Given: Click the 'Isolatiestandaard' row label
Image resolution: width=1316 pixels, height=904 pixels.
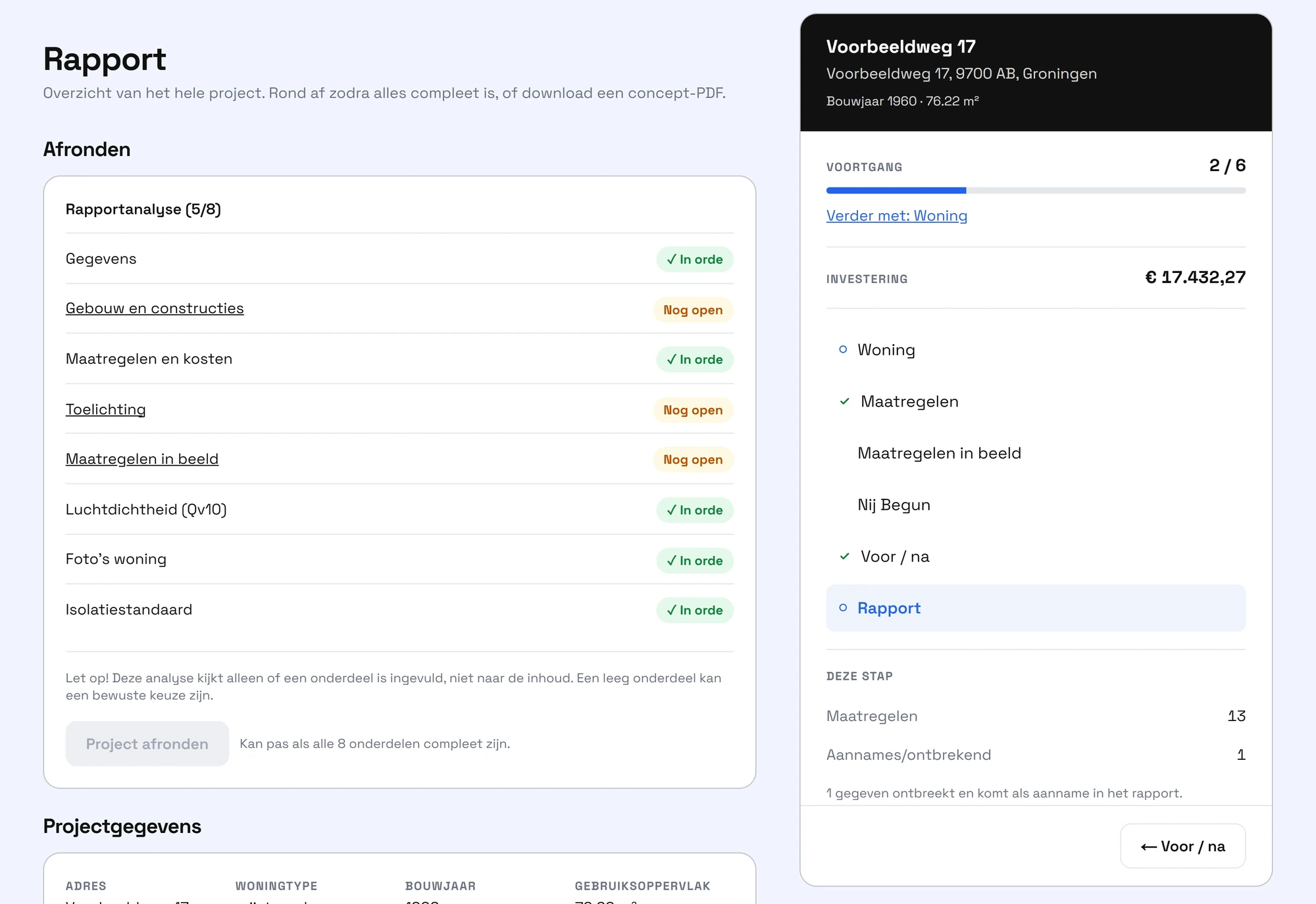Looking at the screenshot, I should (129, 609).
